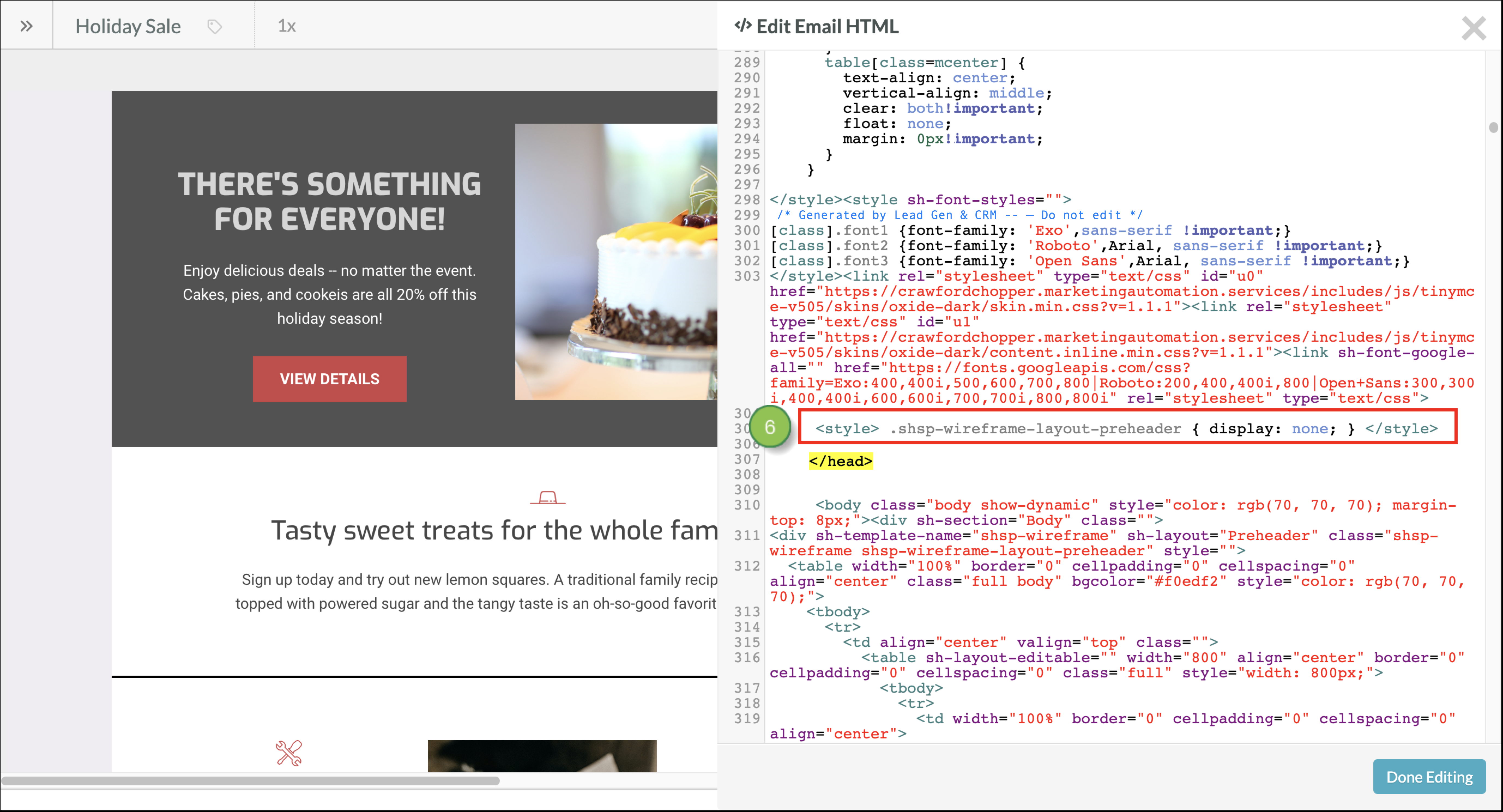Click the 'Enjoy delicious deals' paragraph
Screen dimensions: 1503x812
pyautogui.click(x=330, y=295)
